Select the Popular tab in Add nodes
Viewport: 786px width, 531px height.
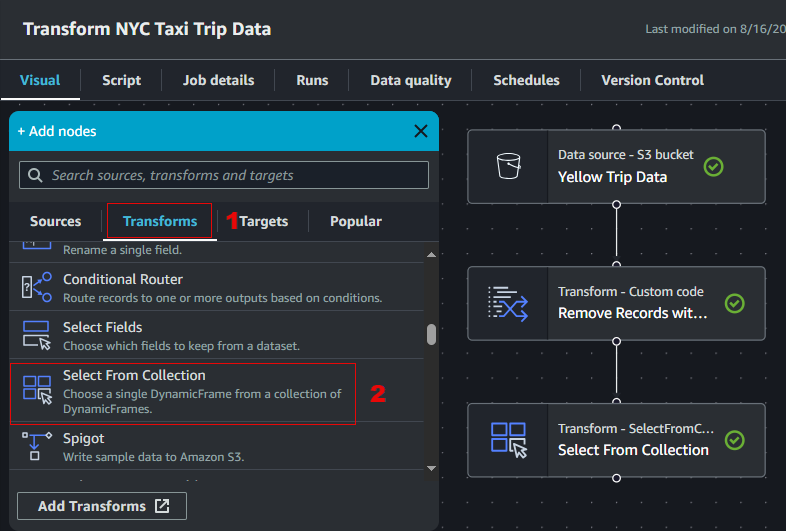(x=355, y=221)
